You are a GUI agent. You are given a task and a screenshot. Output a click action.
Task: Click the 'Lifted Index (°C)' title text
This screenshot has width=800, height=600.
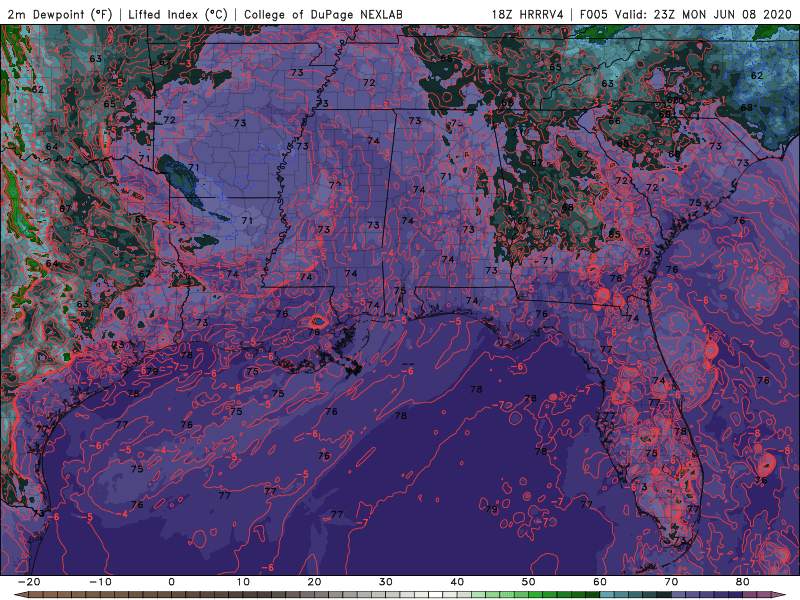click(x=178, y=14)
